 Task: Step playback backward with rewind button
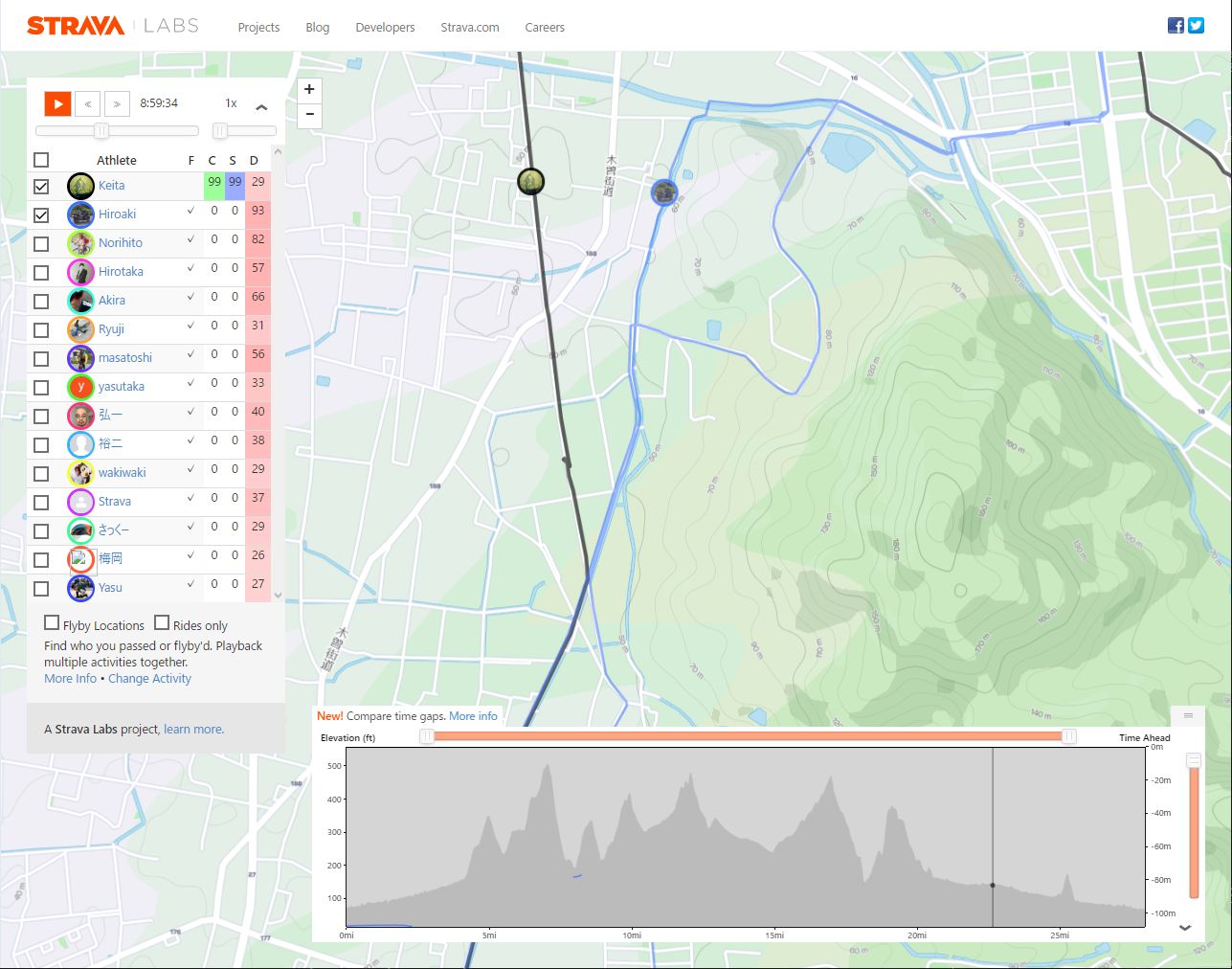point(88,103)
